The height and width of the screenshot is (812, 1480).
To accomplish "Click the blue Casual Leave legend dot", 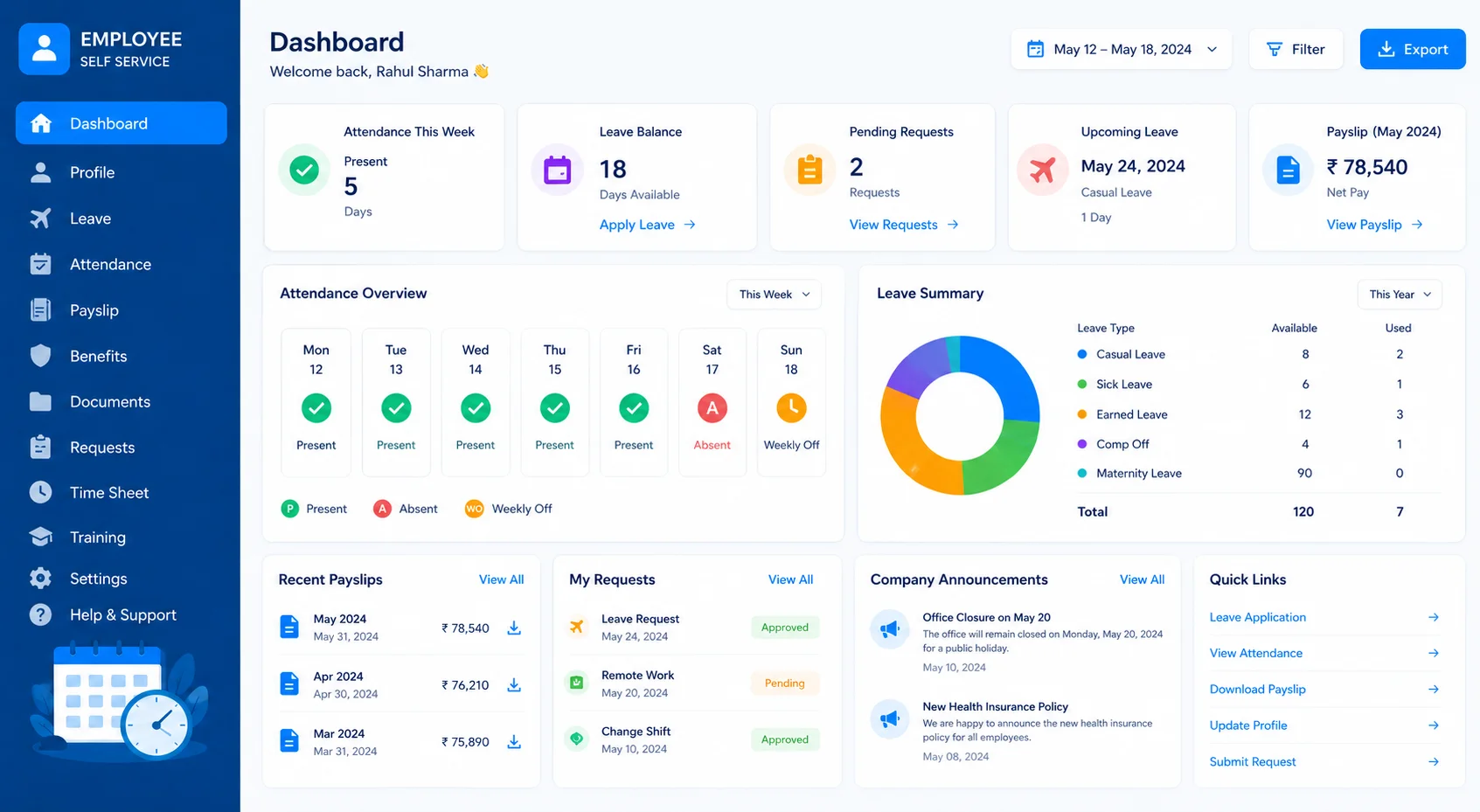I will click(1082, 354).
